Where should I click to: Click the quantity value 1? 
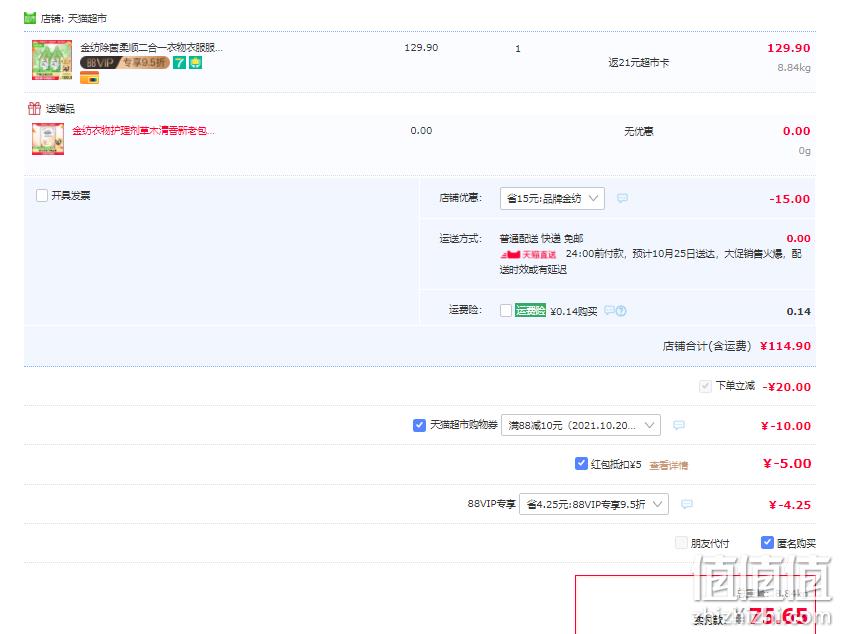pyautogui.click(x=518, y=48)
